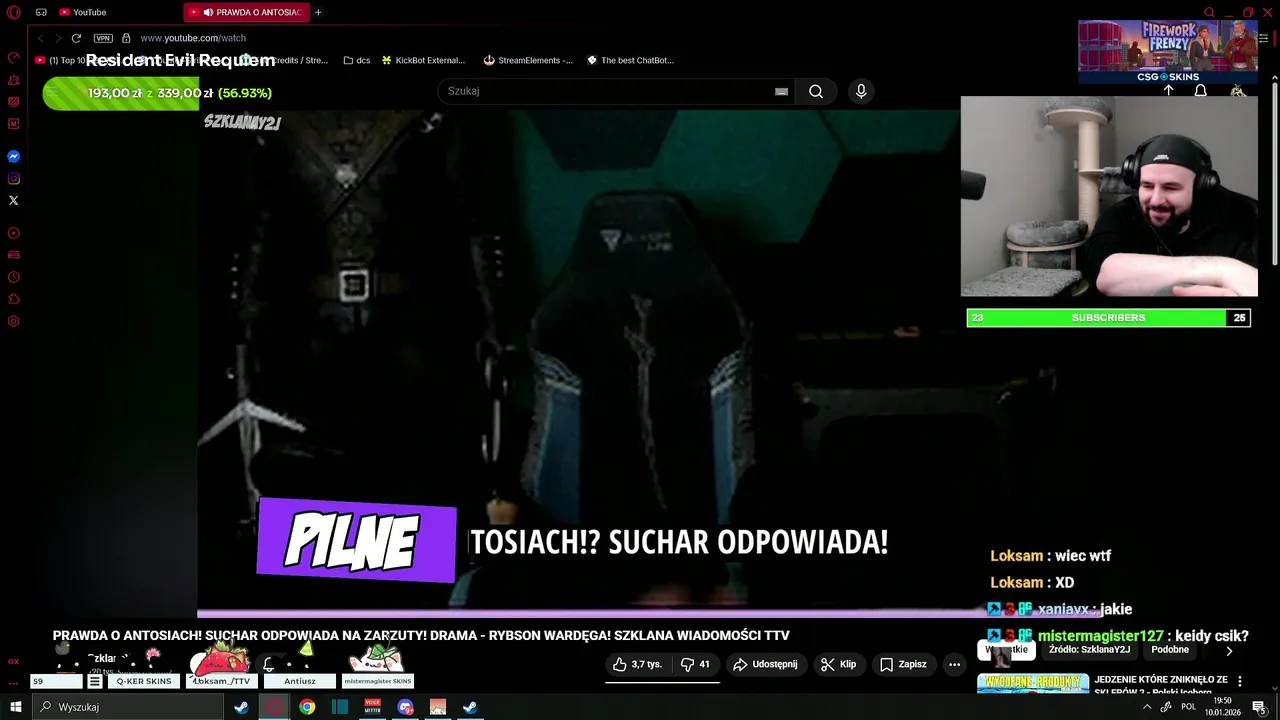Screen dimensions: 1280x720
Task: Click the Udostępnij share button
Action: 765,664
